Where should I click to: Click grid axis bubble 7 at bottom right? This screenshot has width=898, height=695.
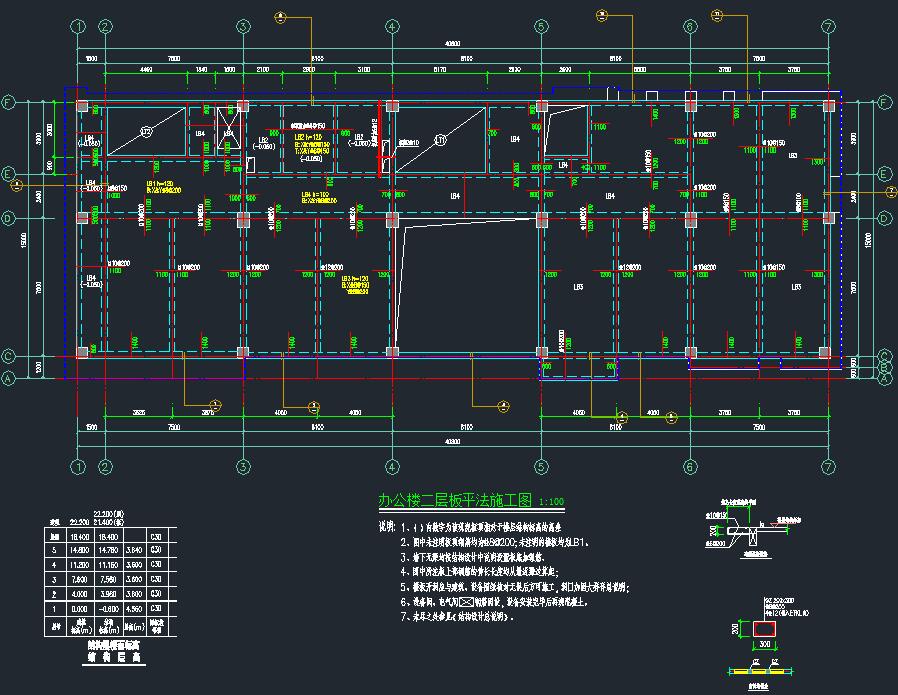[x=828, y=466]
